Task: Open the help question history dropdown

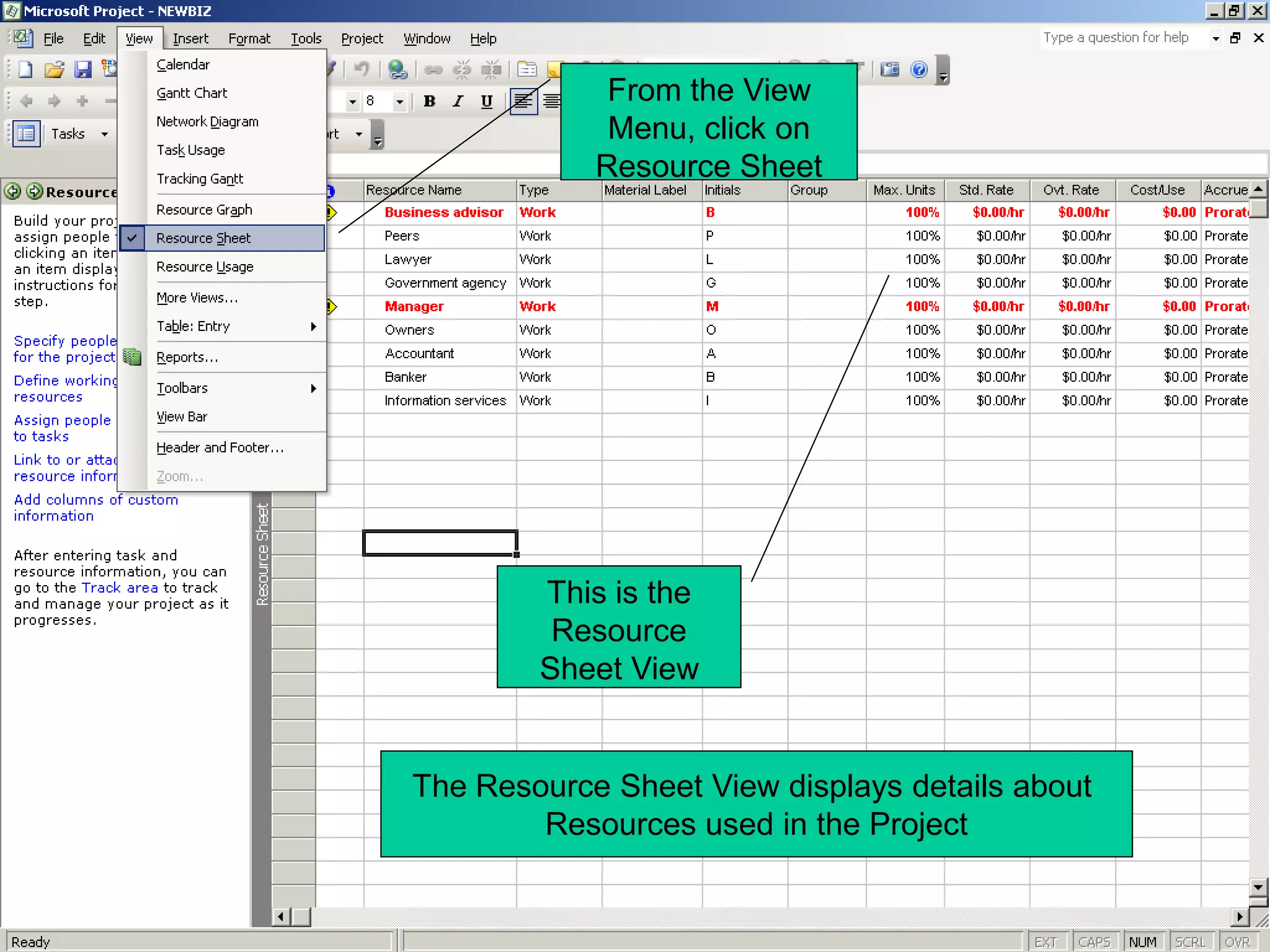Action: point(1216,38)
